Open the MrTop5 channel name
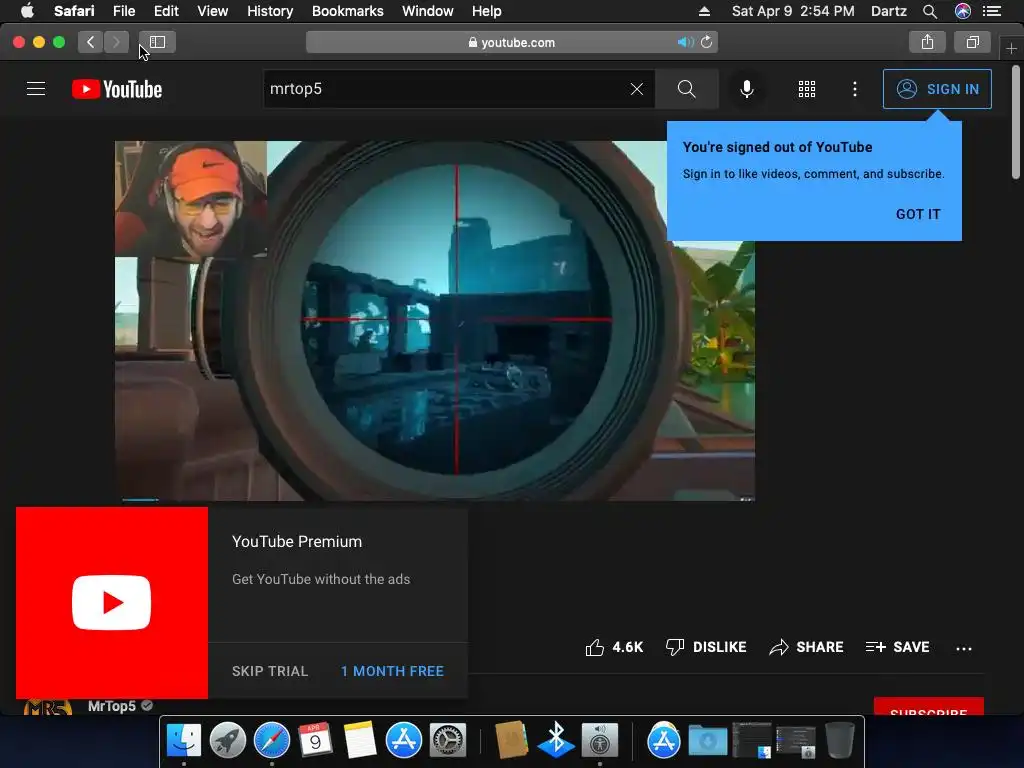1024x768 pixels. click(112, 706)
